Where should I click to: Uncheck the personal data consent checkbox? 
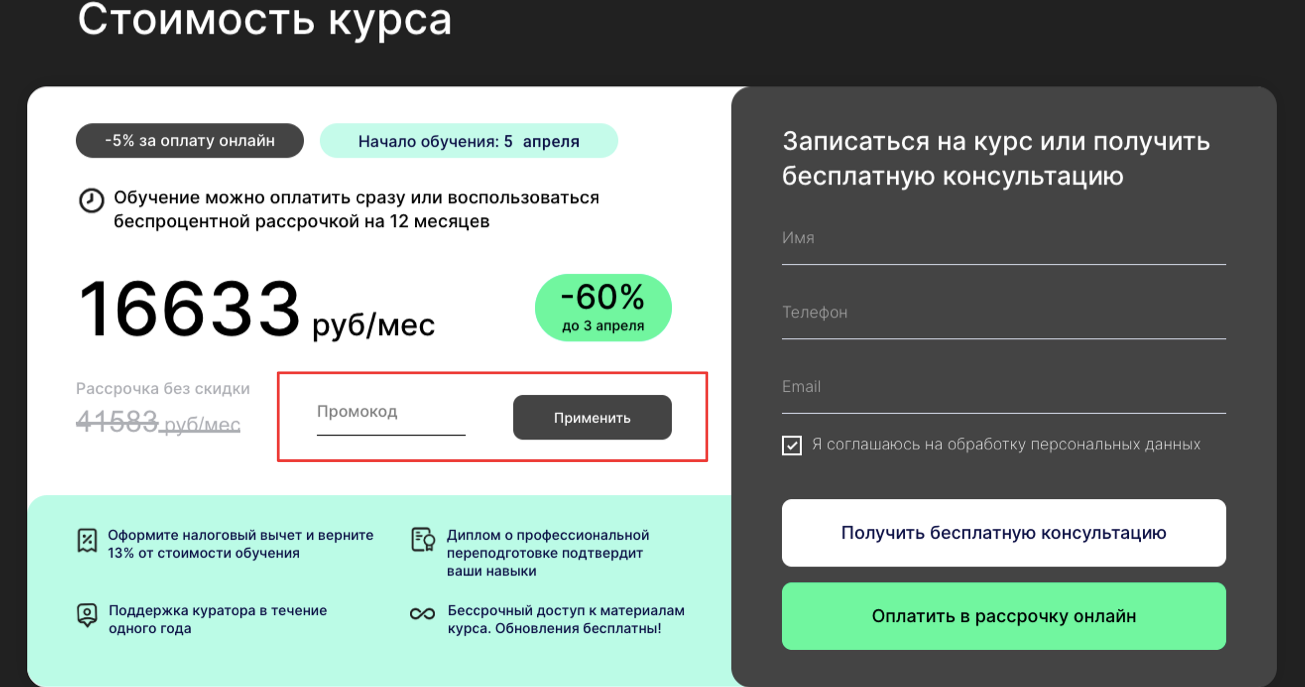pyautogui.click(x=792, y=445)
